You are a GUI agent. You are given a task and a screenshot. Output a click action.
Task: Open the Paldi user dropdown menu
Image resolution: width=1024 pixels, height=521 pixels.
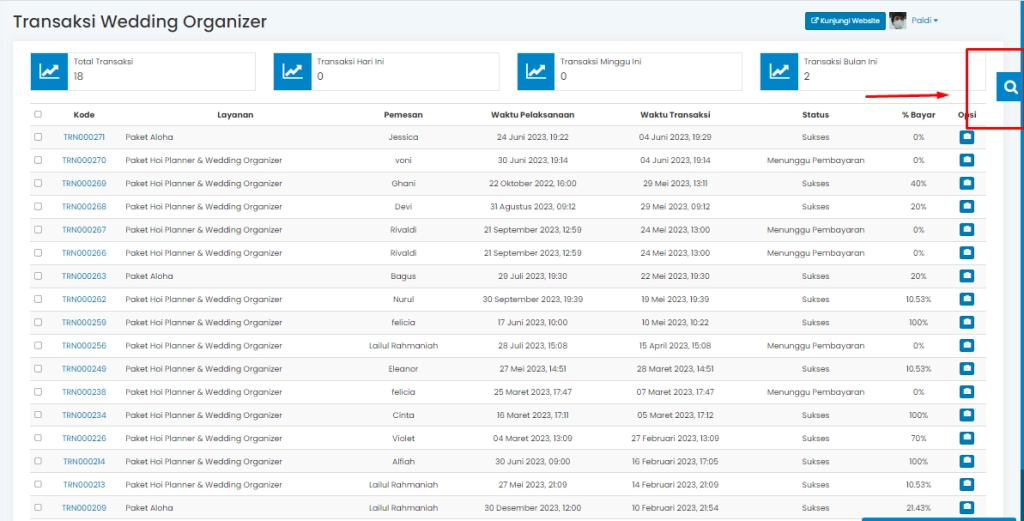(922, 20)
